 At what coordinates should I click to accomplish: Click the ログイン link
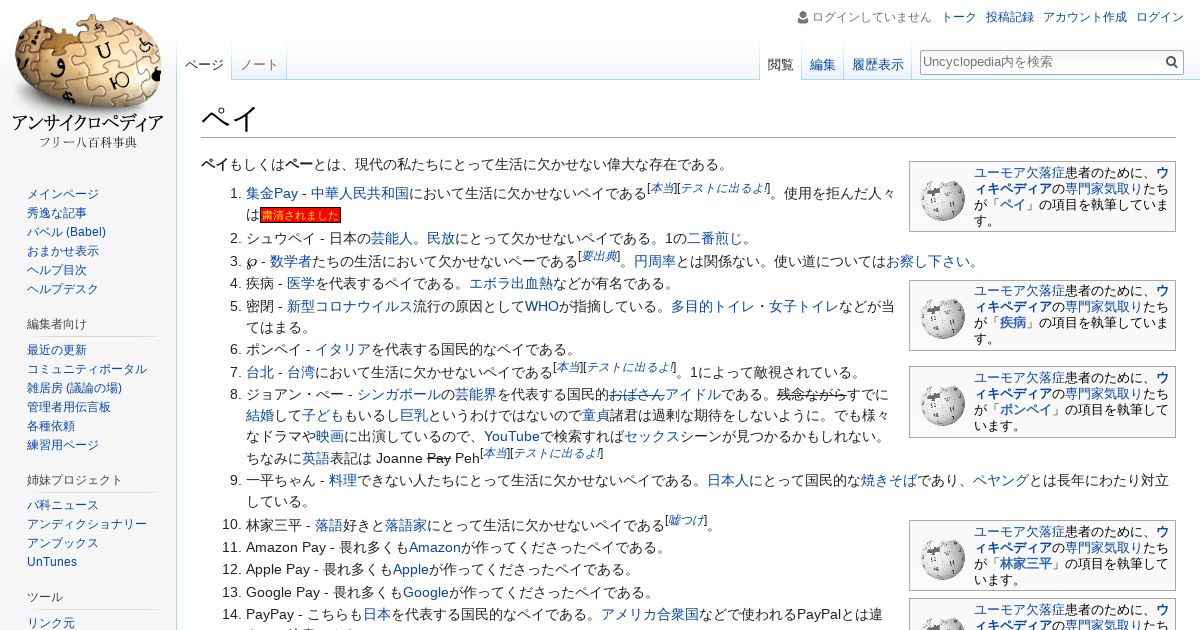click(x=1160, y=17)
